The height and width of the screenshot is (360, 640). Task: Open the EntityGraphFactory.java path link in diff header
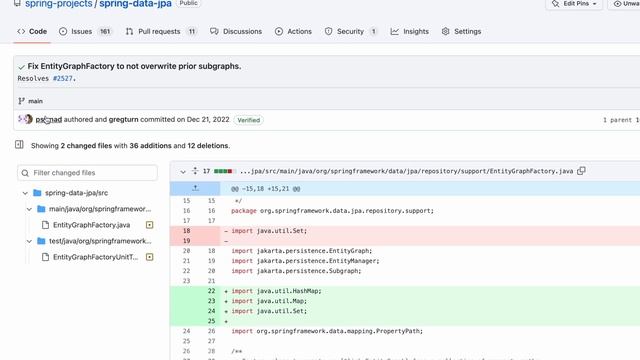coord(407,171)
